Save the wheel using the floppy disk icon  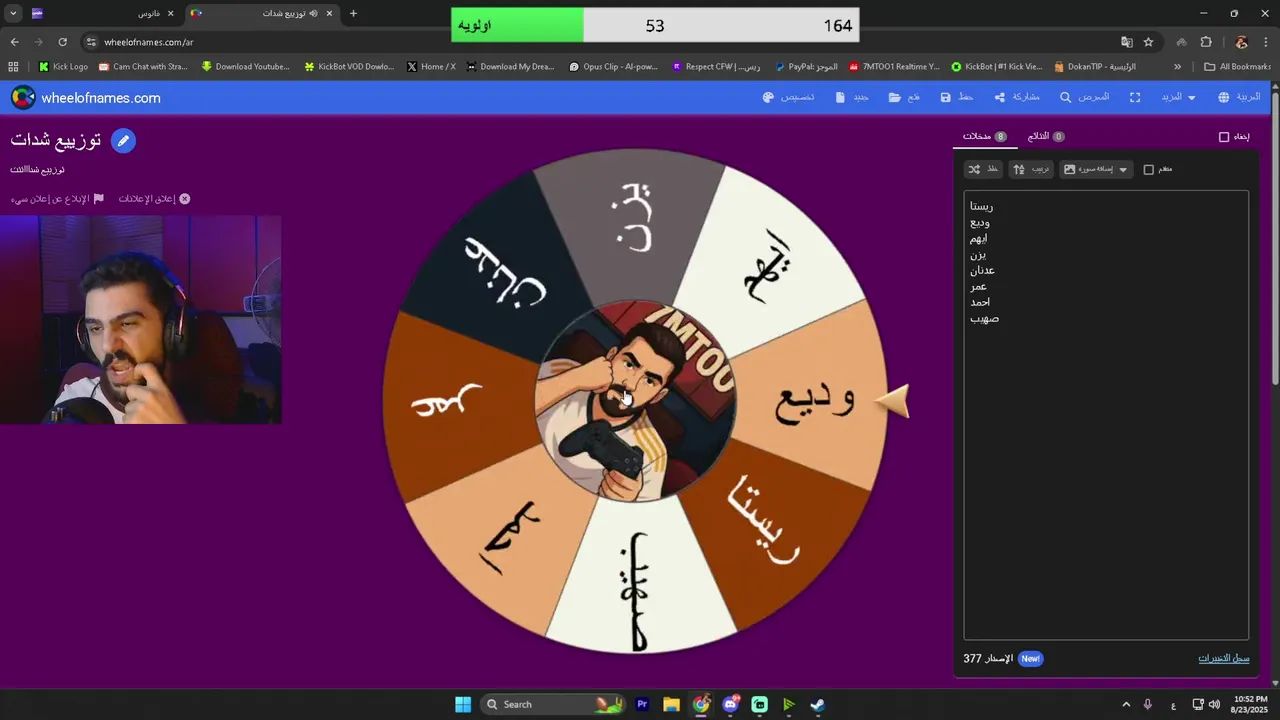tap(956, 97)
